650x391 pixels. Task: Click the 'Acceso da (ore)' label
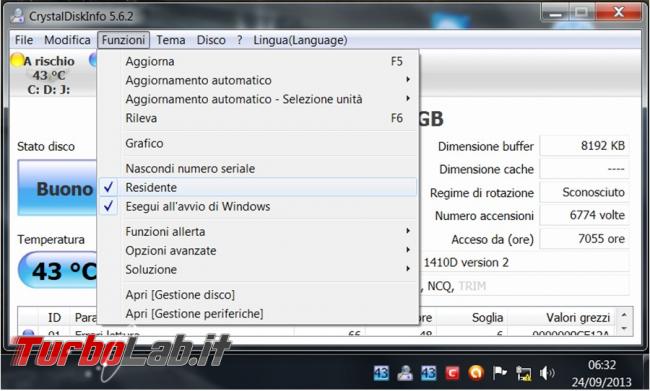point(492,239)
